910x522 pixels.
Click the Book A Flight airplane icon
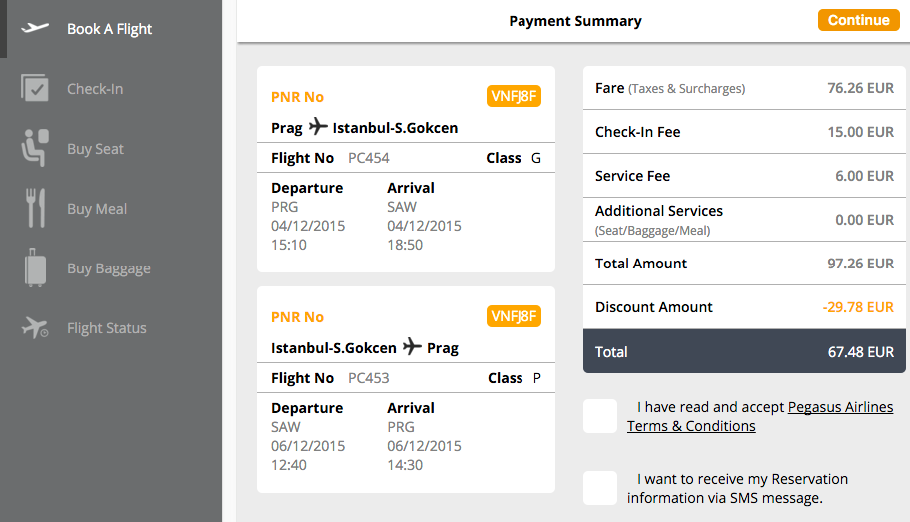point(35,28)
